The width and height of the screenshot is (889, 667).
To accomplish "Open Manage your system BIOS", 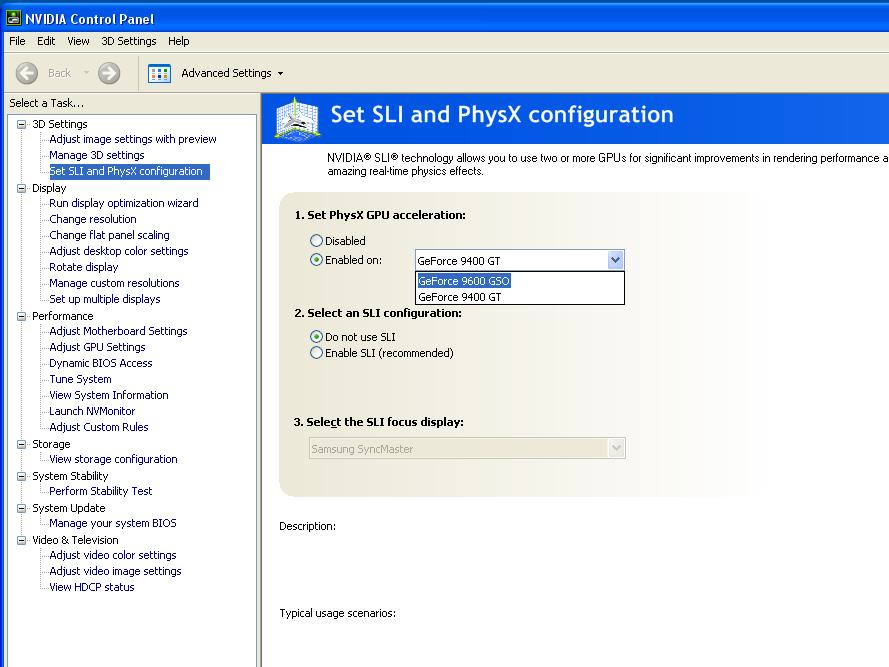I will [x=112, y=523].
